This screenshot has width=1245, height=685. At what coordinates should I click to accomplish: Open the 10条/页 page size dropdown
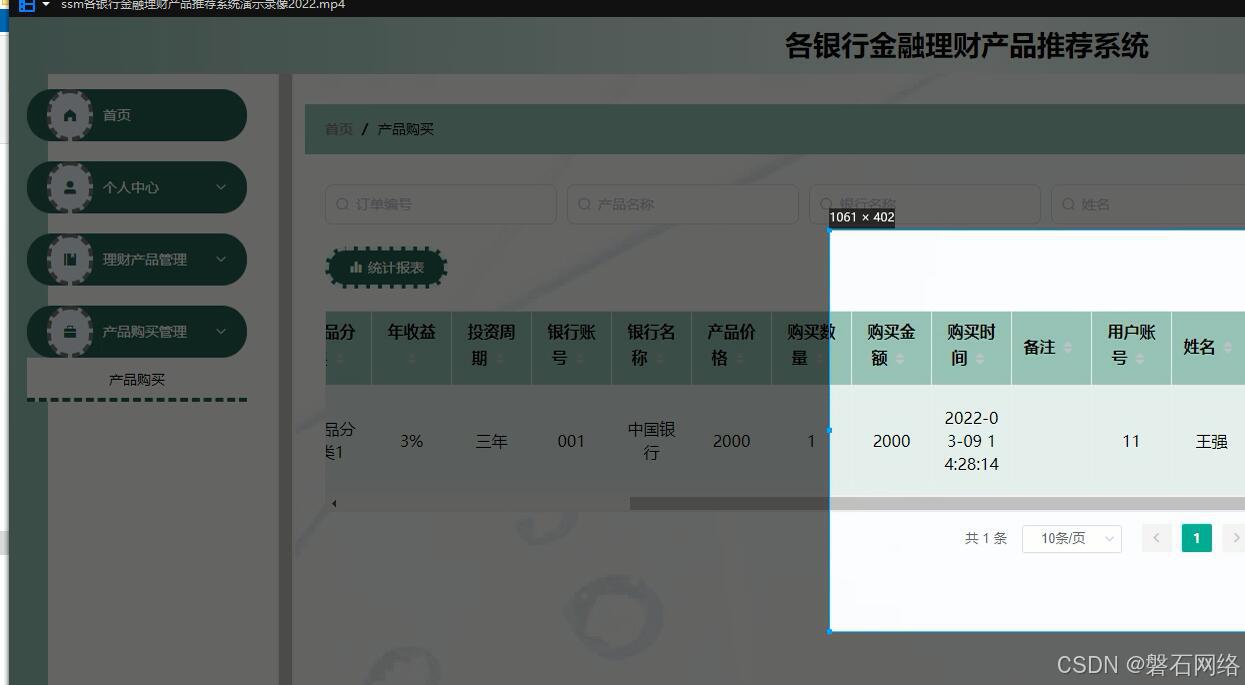click(1071, 538)
